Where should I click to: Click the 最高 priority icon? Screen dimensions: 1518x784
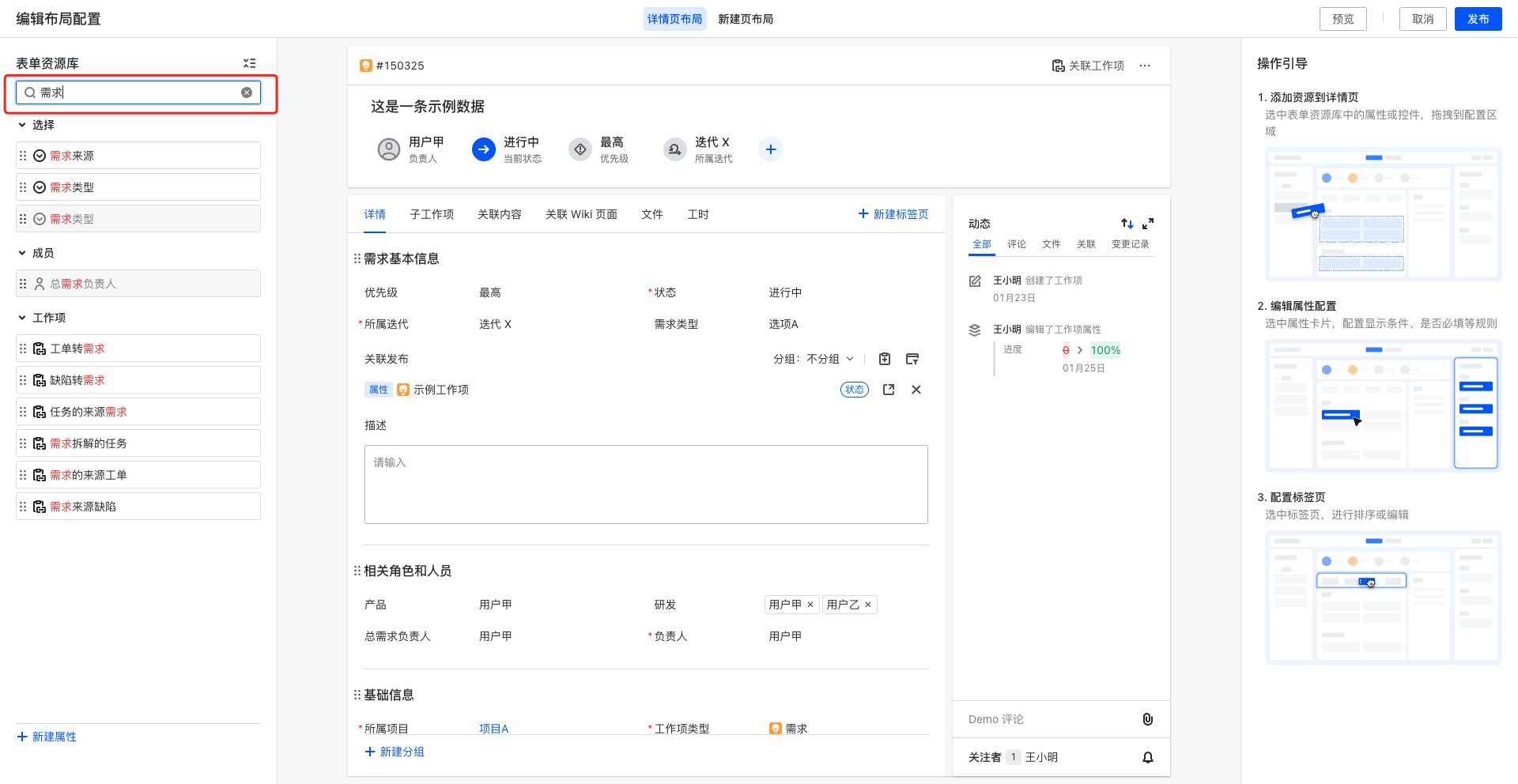click(580, 149)
